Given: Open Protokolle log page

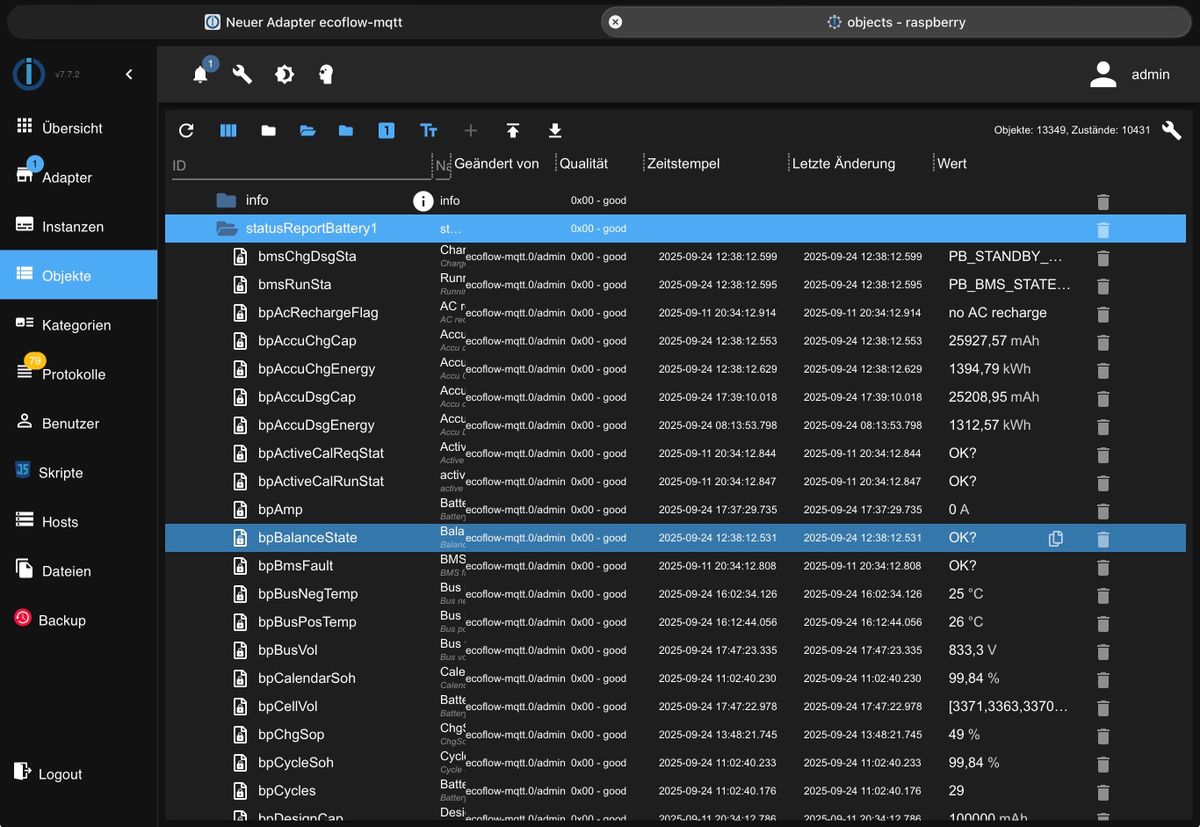Looking at the screenshot, I should [x=78, y=373].
